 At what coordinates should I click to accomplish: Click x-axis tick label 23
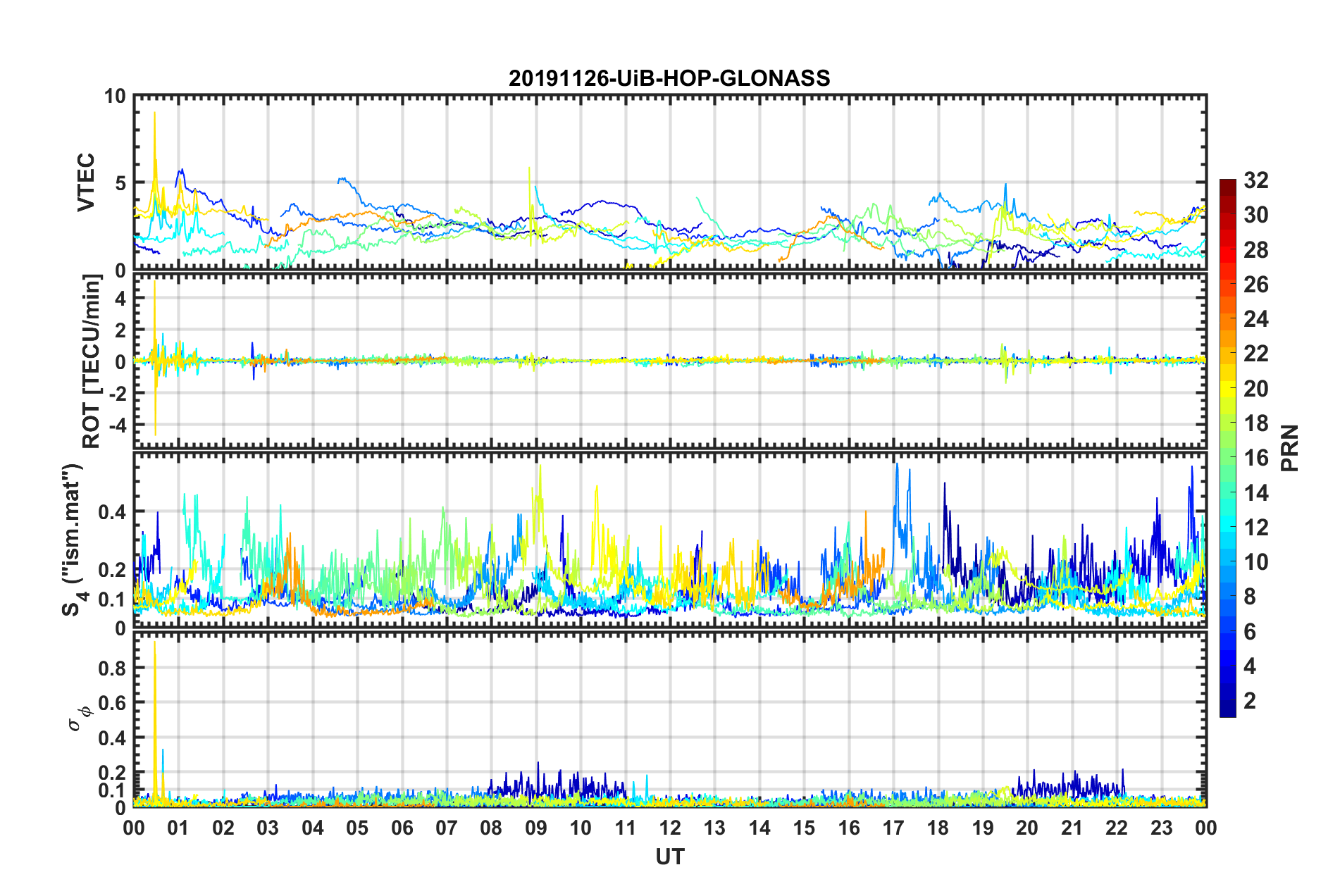tap(1161, 828)
